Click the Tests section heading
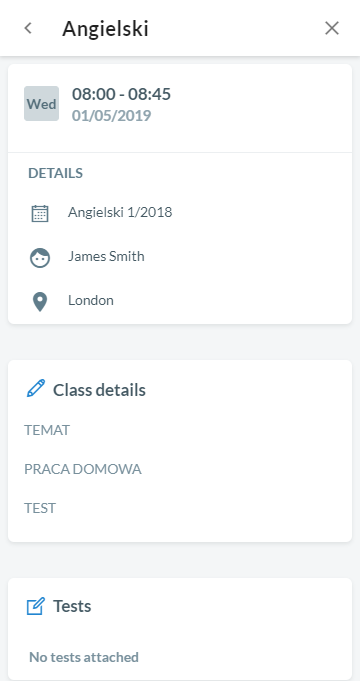This screenshot has width=360, height=681. click(x=72, y=606)
